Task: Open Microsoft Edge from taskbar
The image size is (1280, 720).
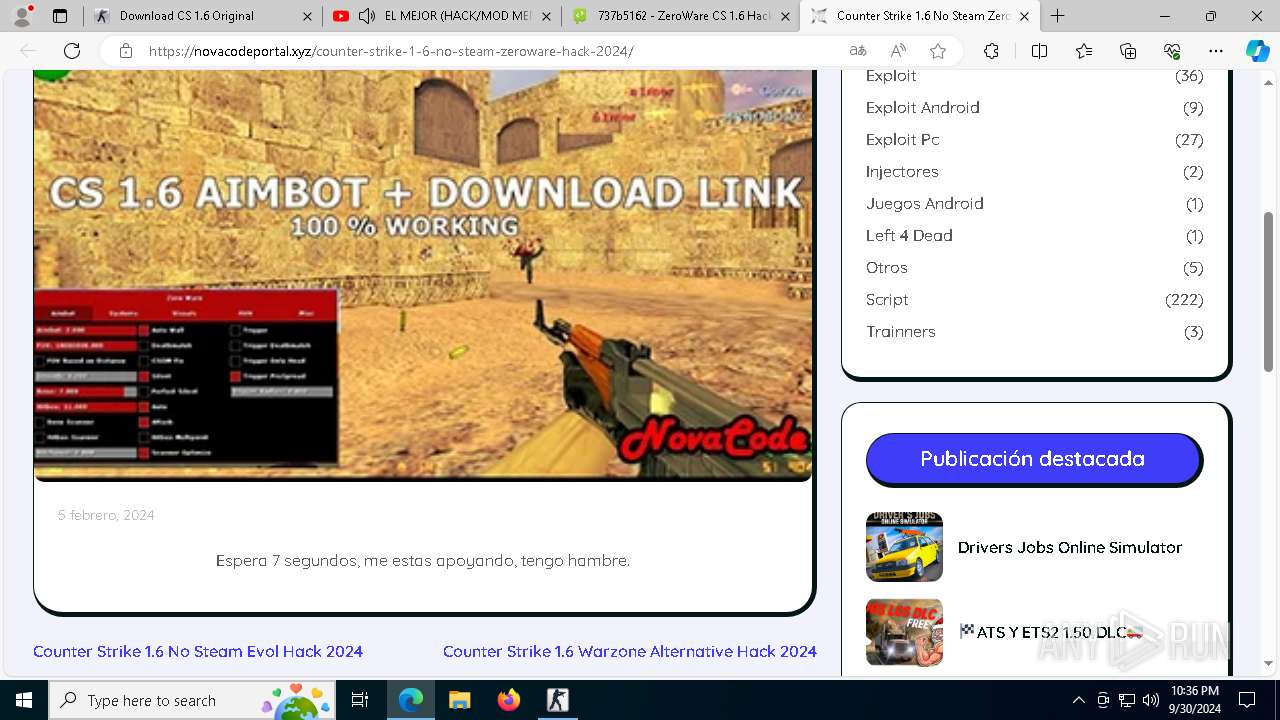Action: pos(410,700)
